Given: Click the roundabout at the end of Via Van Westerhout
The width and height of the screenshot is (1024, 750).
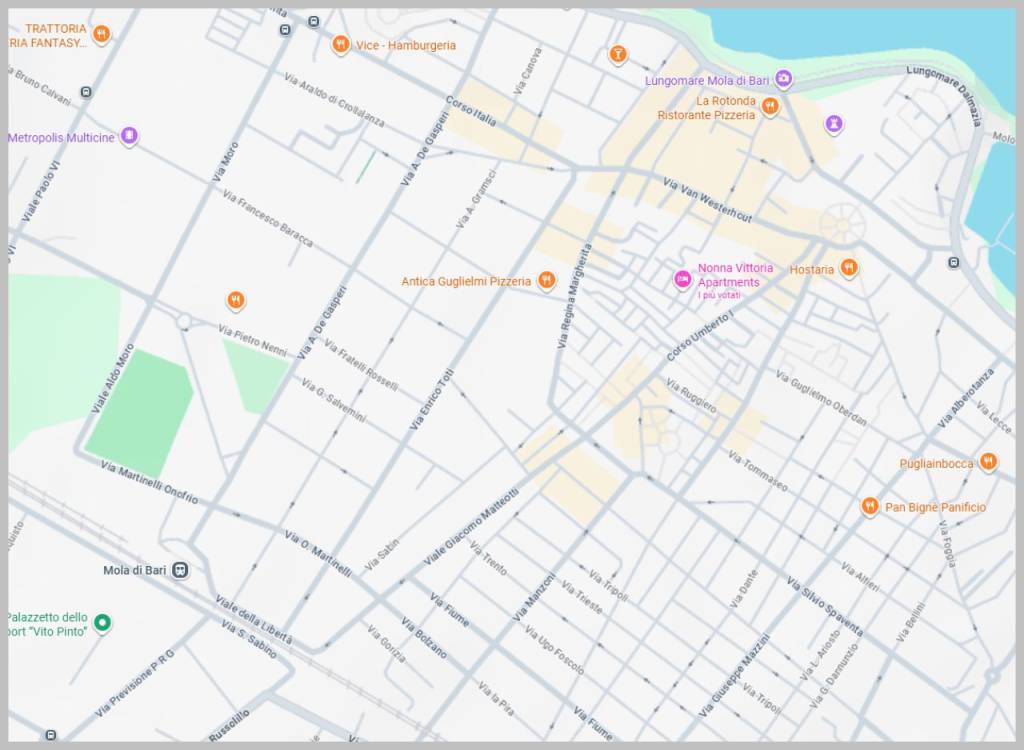Looking at the screenshot, I should tap(840, 223).
